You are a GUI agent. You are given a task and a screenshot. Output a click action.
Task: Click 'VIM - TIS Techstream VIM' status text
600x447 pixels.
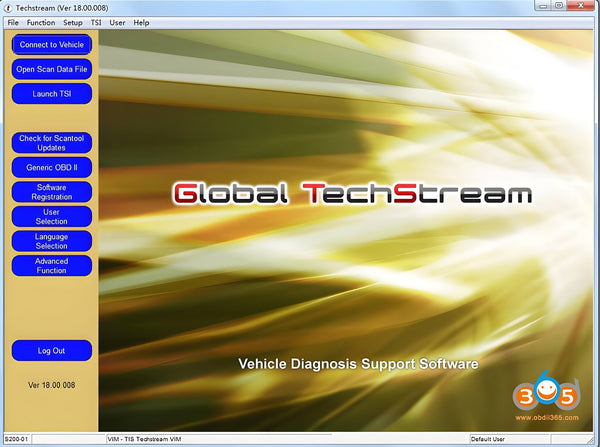tap(144, 439)
